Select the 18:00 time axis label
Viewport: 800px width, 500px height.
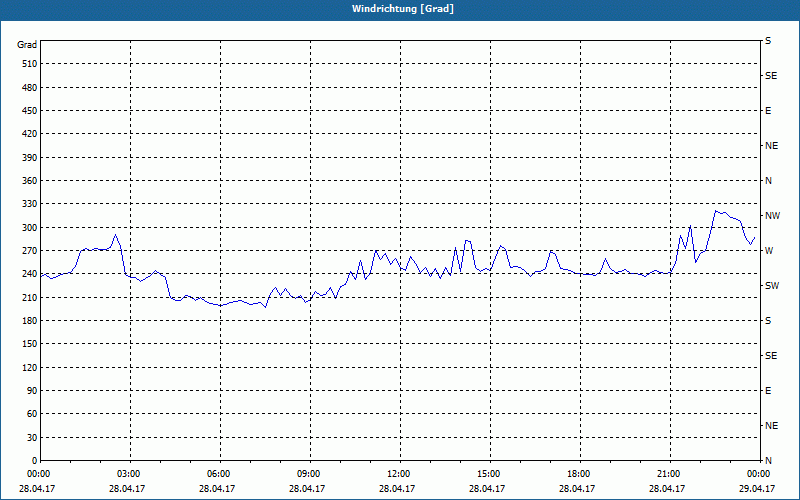(578, 474)
